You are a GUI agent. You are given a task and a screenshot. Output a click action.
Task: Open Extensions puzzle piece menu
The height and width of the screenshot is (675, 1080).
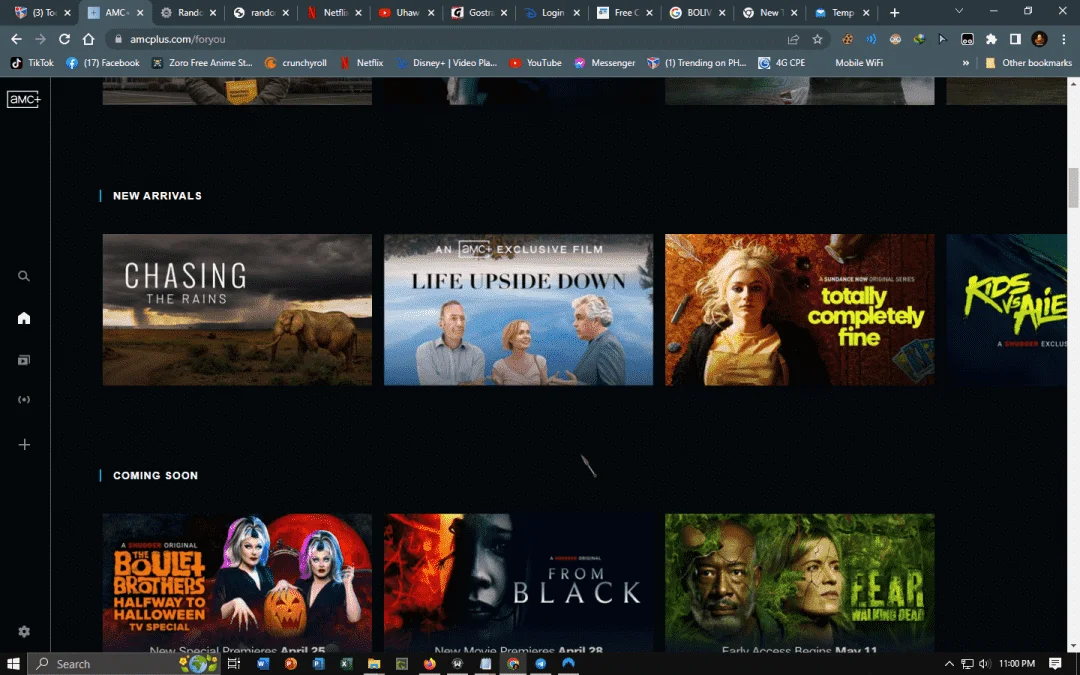991,39
